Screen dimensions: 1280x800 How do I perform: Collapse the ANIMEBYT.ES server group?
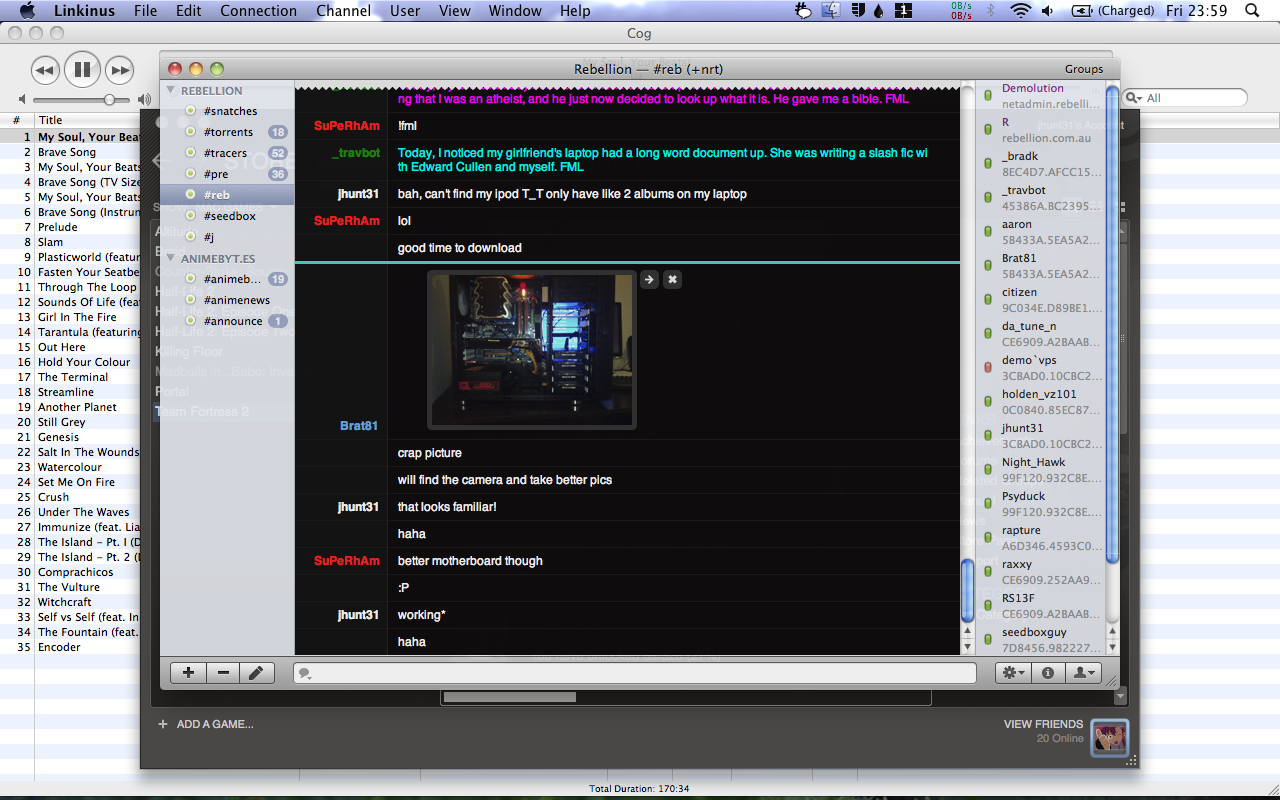[x=170, y=258]
